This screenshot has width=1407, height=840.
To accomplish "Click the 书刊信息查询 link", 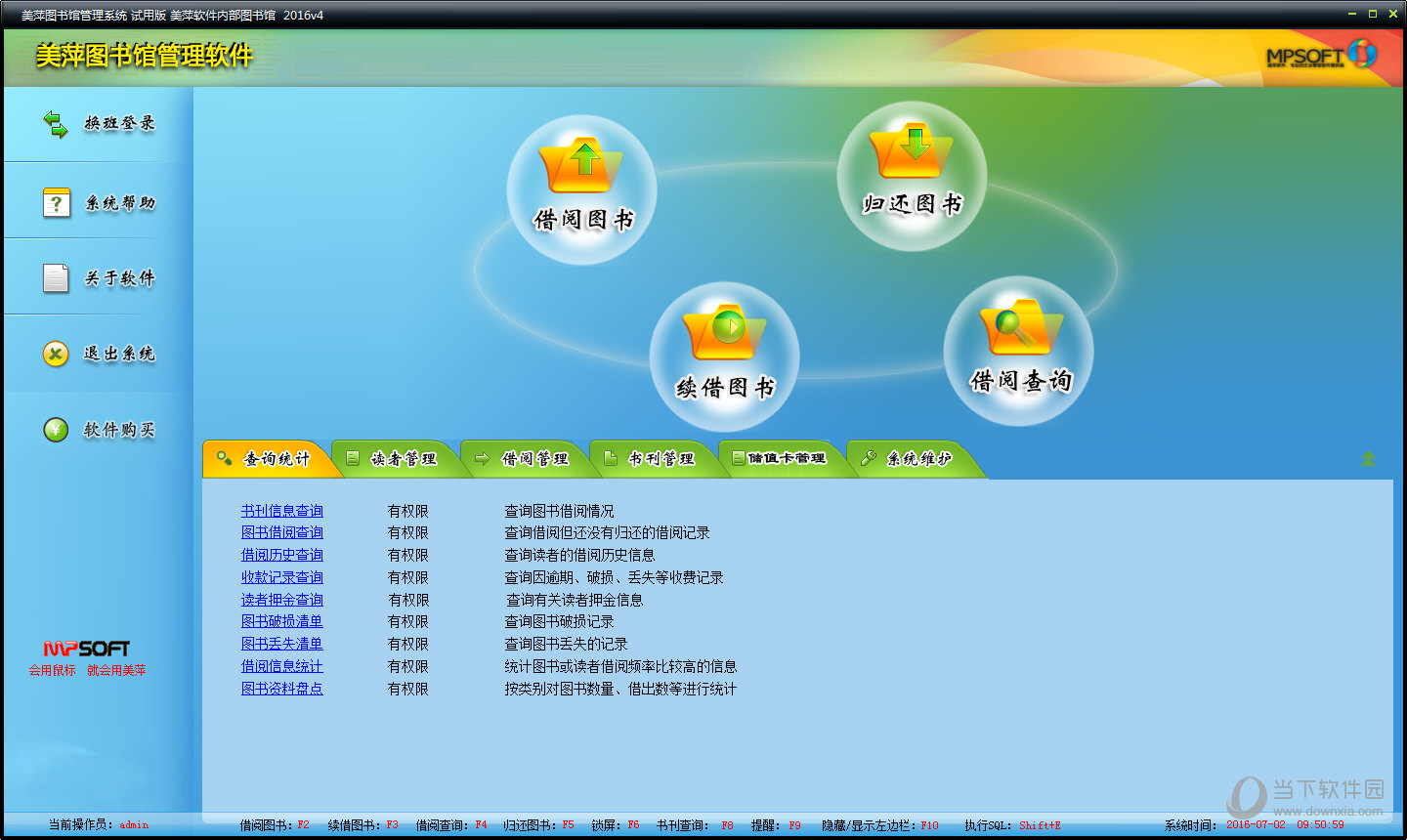I will click(x=281, y=511).
